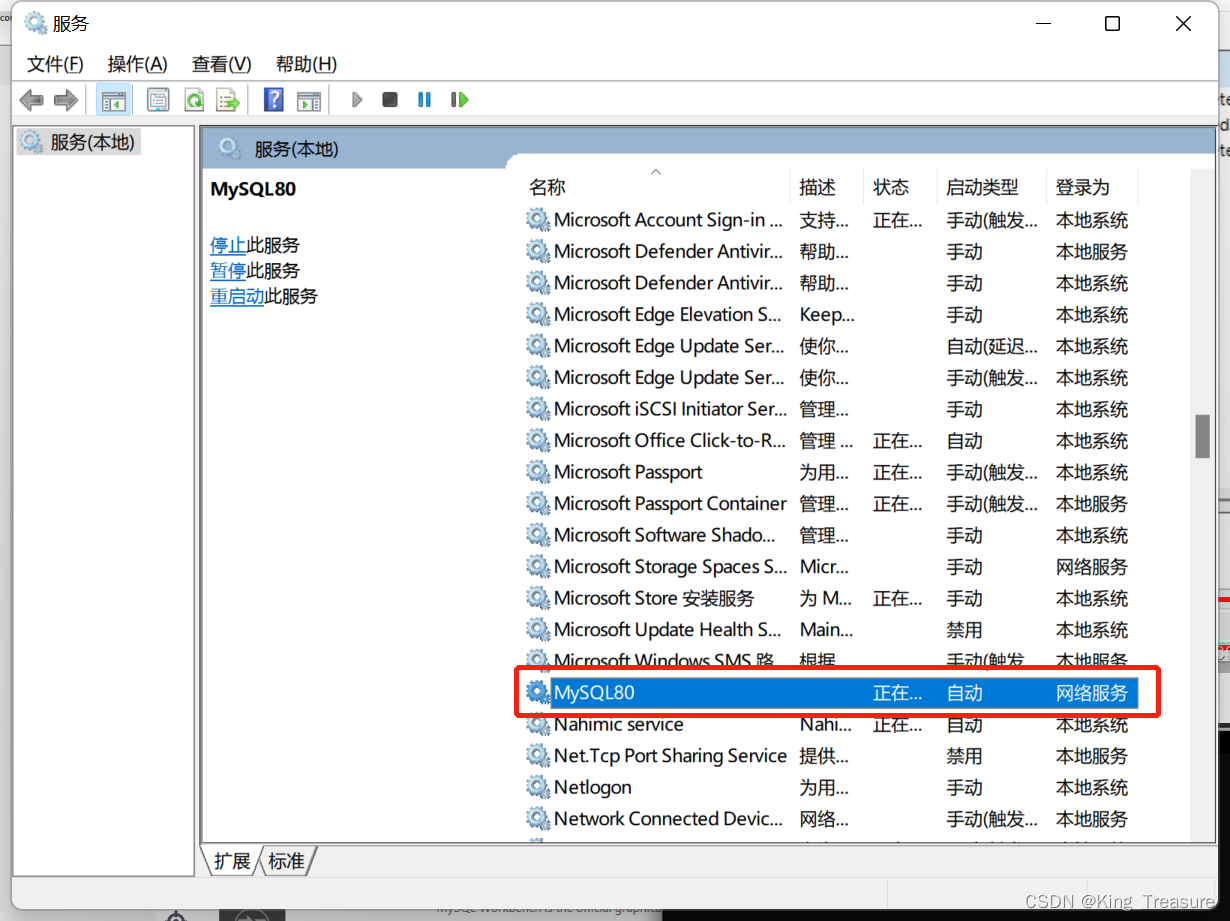Viewport: 1230px width, 921px height.
Task: Click the Export List toolbar icon
Action: 229,100
